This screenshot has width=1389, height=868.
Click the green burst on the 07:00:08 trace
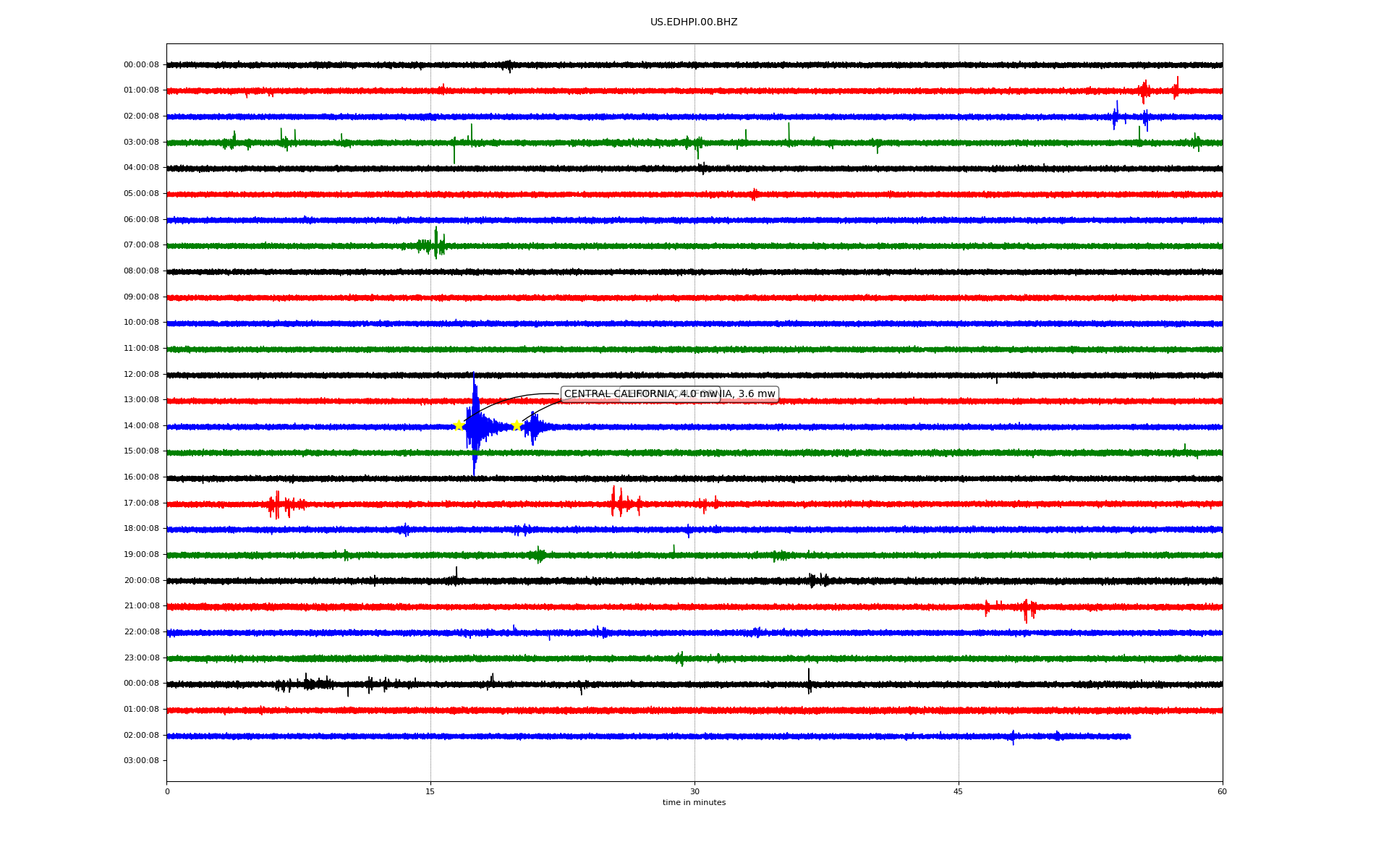[x=435, y=244]
